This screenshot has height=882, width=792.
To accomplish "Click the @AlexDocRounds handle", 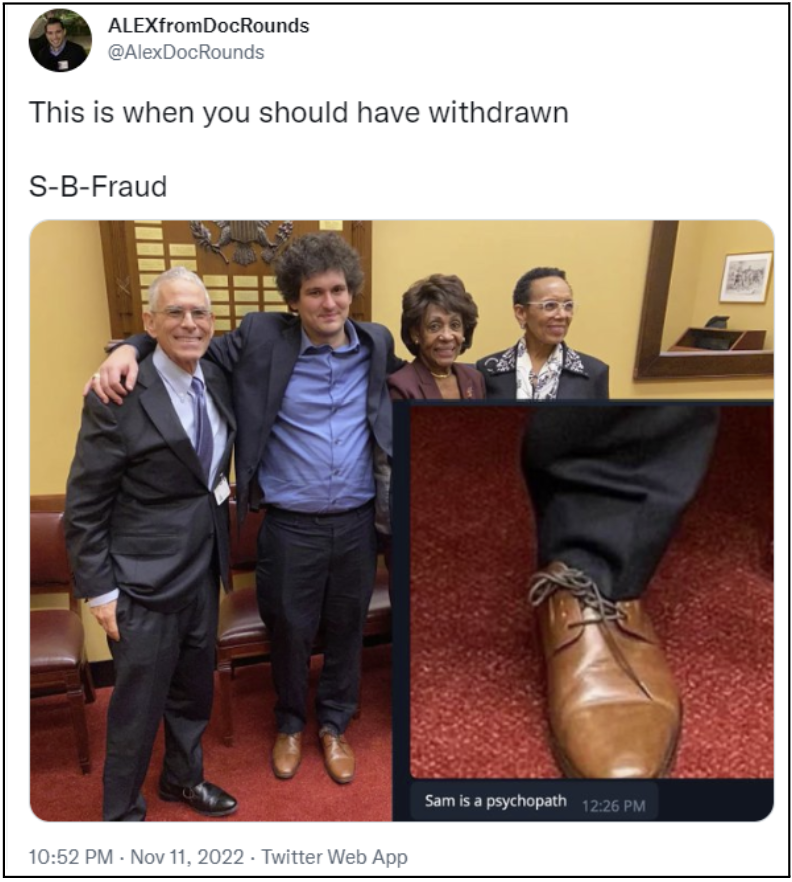I will (x=186, y=52).
